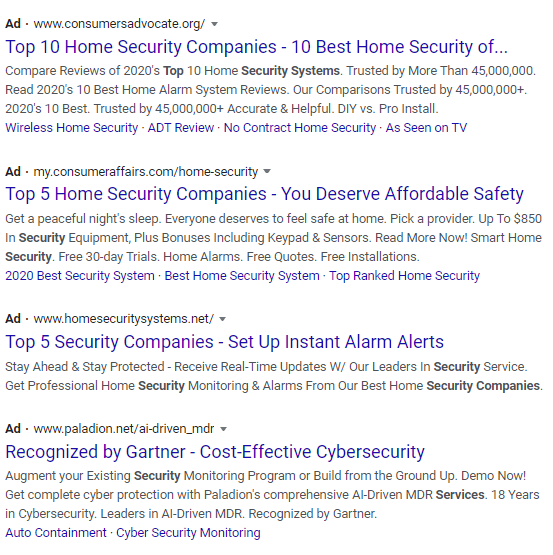Click the www.paladion.net/ai-driven_mdr URL text
The height and width of the screenshot is (555, 553).
pyautogui.click(x=124, y=429)
